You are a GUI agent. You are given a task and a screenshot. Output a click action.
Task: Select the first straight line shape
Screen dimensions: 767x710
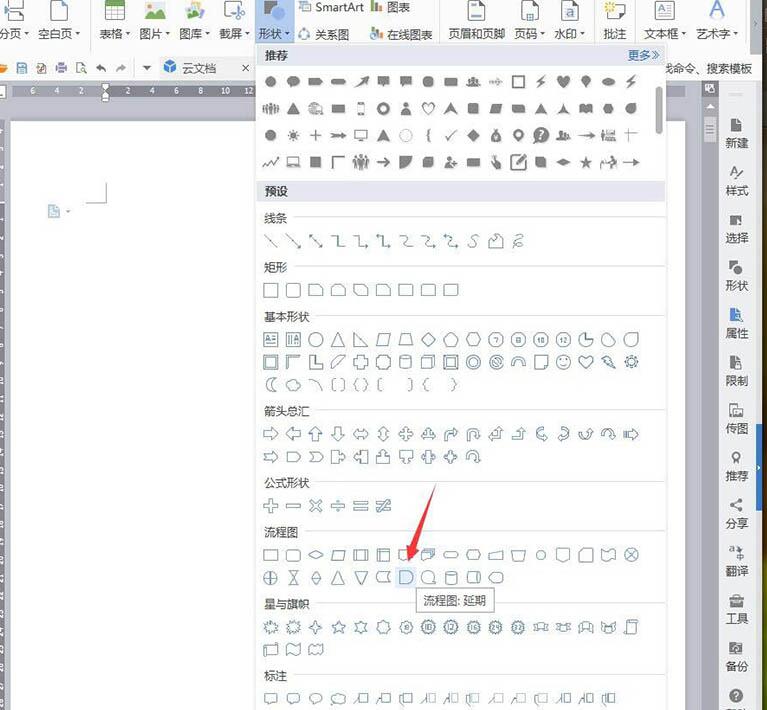[270, 241]
